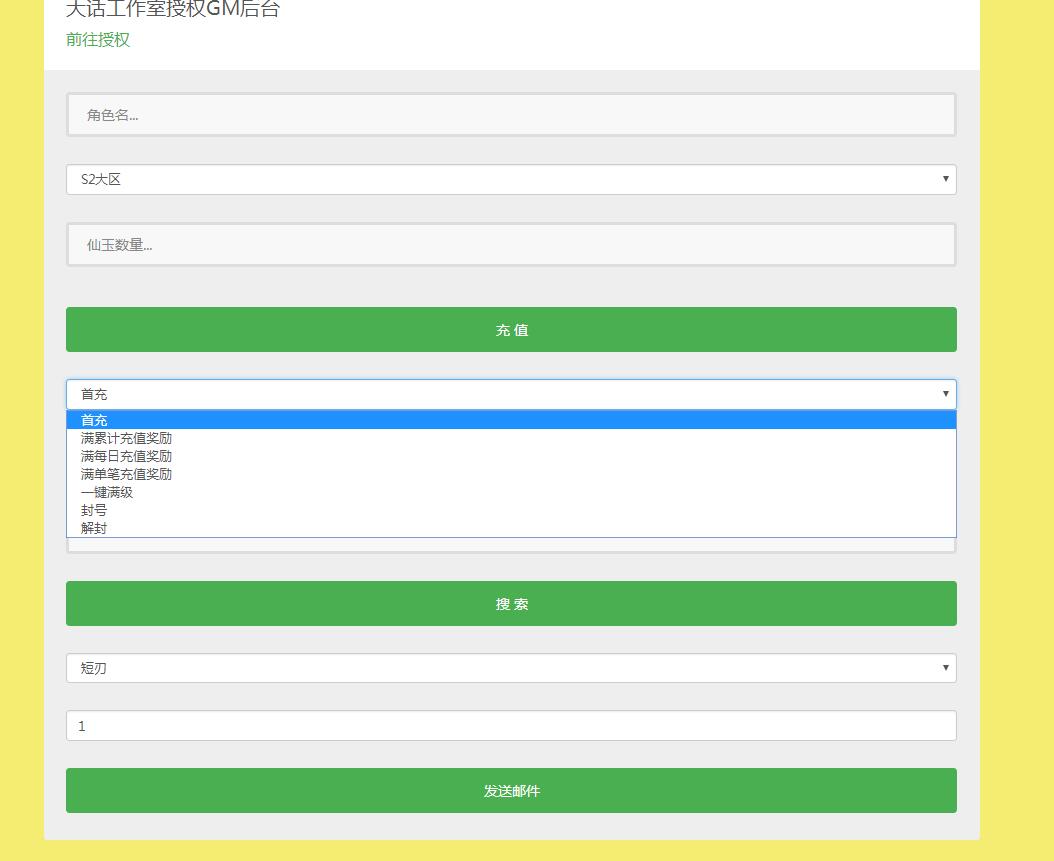Select the highlighted 首充 option in list
This screenshot has width=1054, height=861.
(x=95, y=420)
